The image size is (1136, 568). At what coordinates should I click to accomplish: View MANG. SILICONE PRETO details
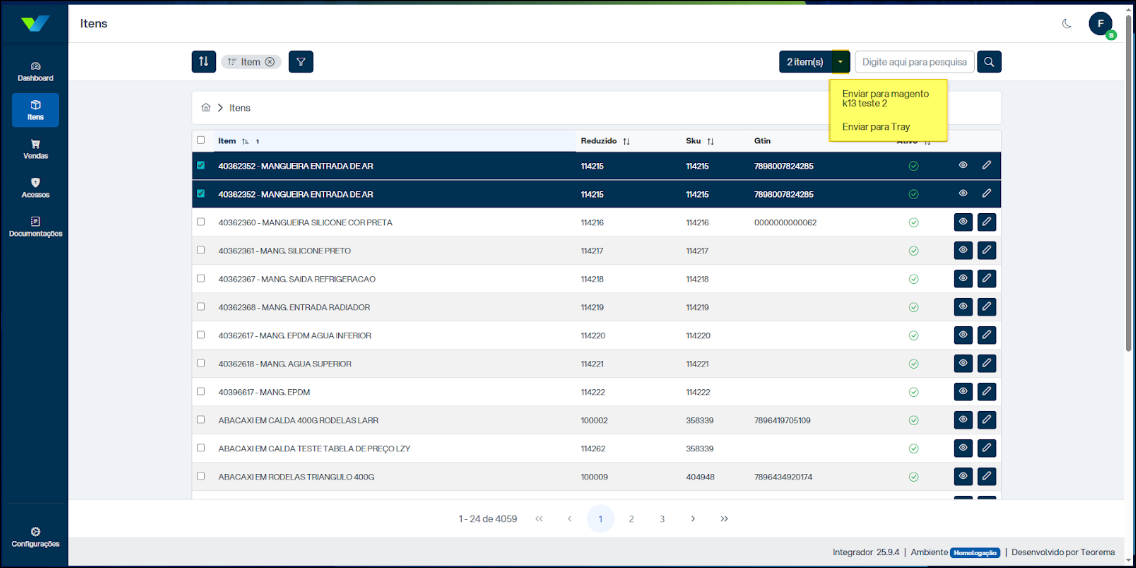[964, 251]
